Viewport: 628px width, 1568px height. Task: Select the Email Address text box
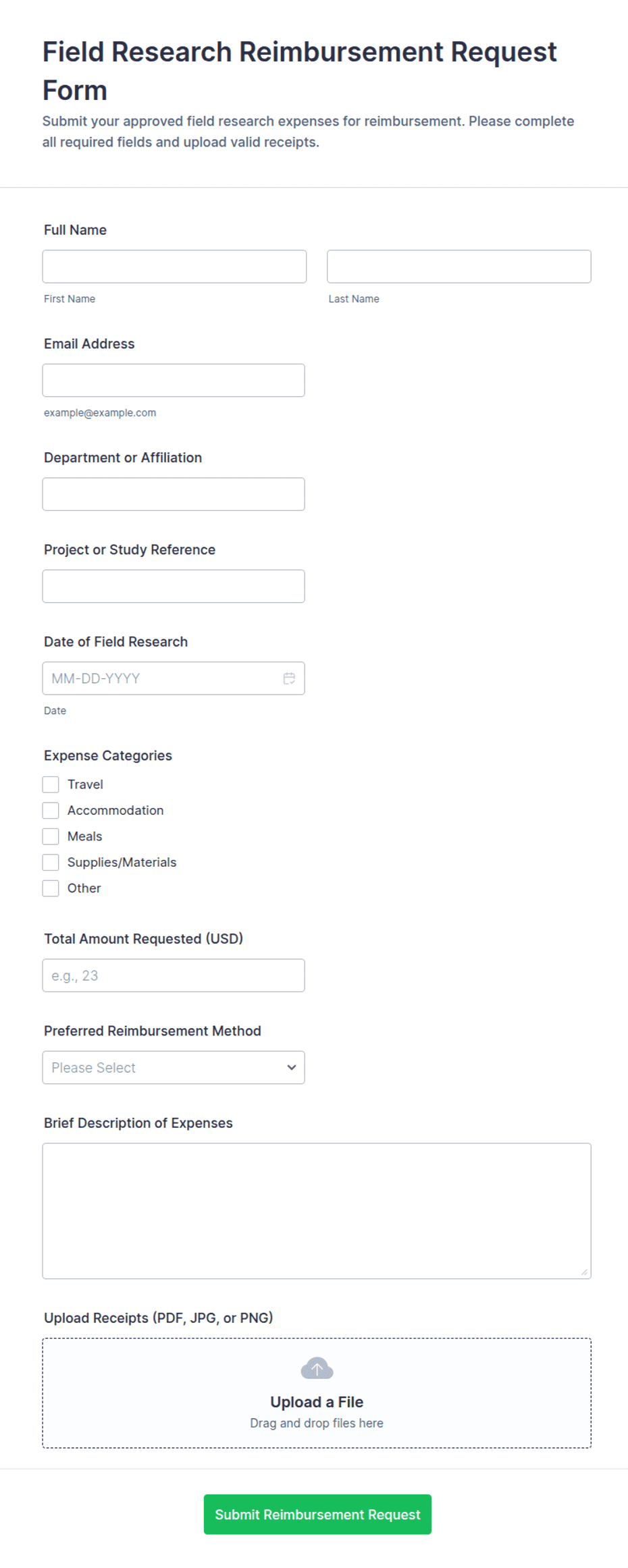click(174, 380)
